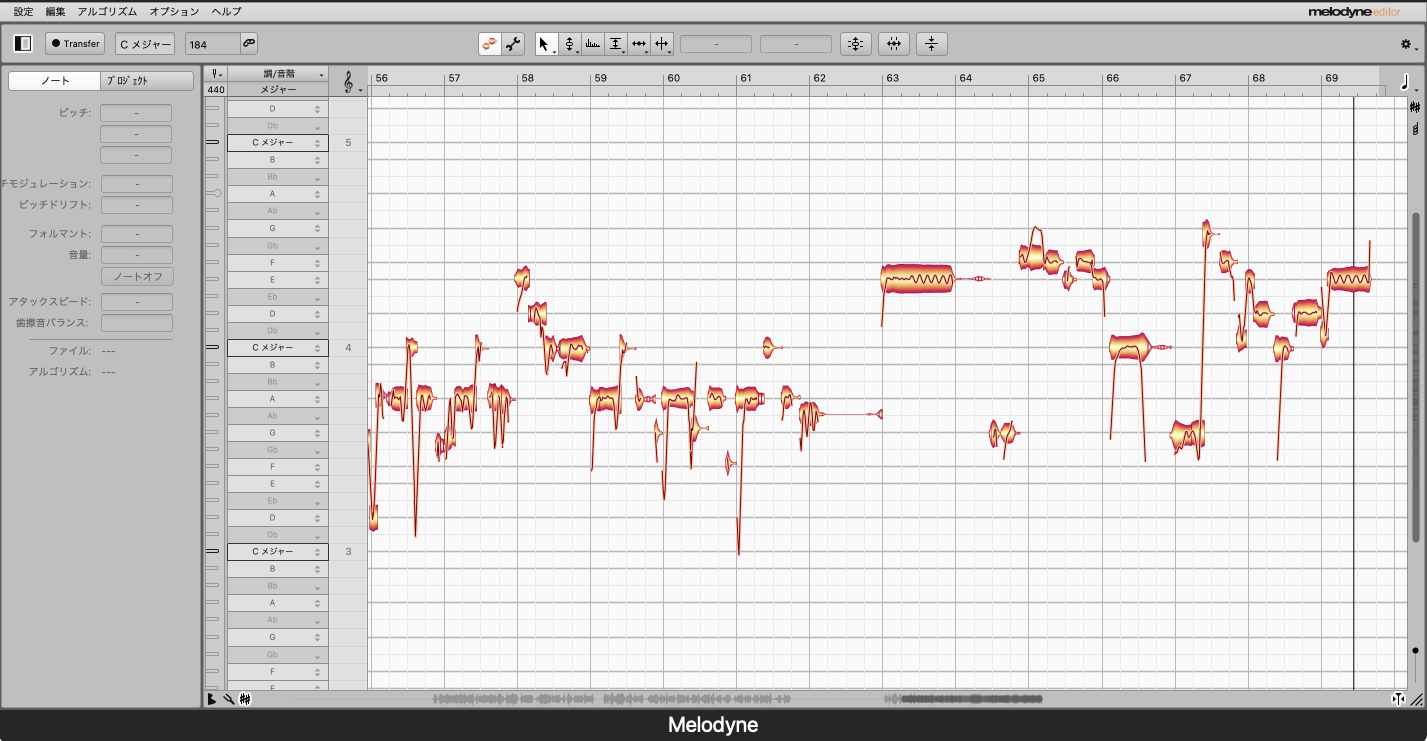The image size is (1427, 741).
Task: Toggle the octave 3 C major marker
Action: tap(212, 551)
